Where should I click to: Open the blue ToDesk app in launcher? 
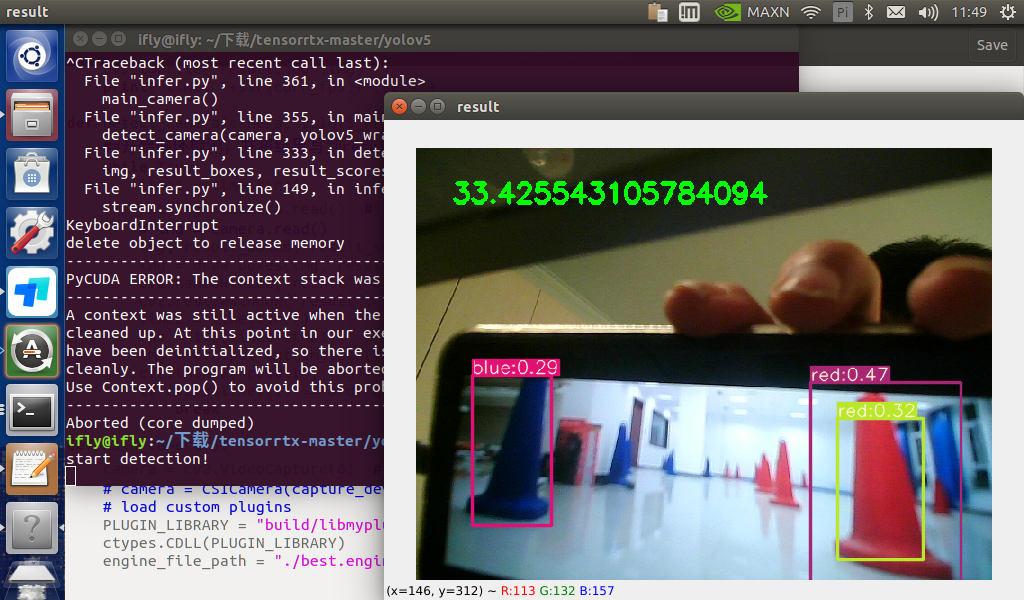click(x=31, y=291)
